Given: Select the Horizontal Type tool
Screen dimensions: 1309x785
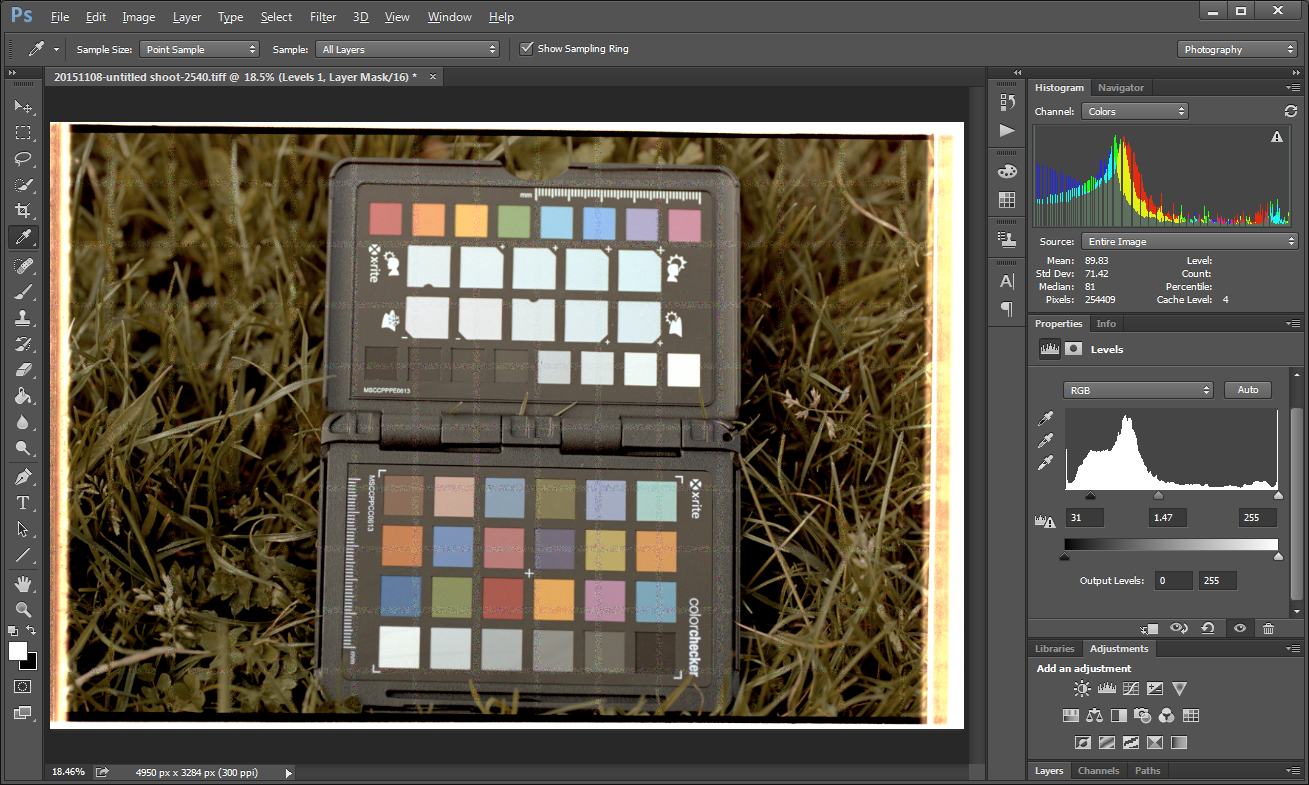Looking at the screenshot, I should click(x=24, y=503).
